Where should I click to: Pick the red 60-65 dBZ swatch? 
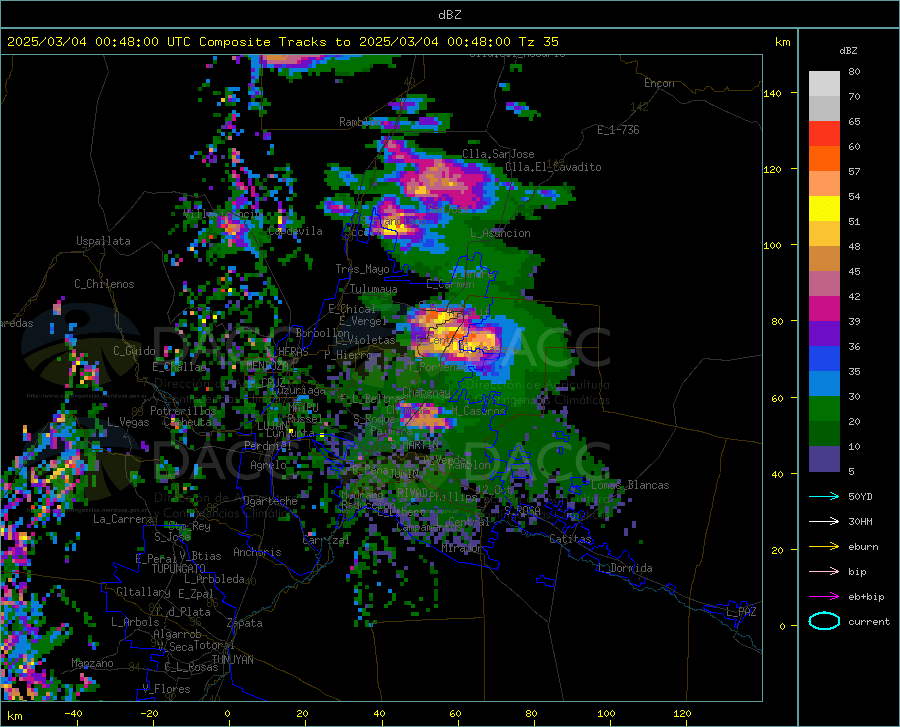pyautogui.click(x=824, y=134)
